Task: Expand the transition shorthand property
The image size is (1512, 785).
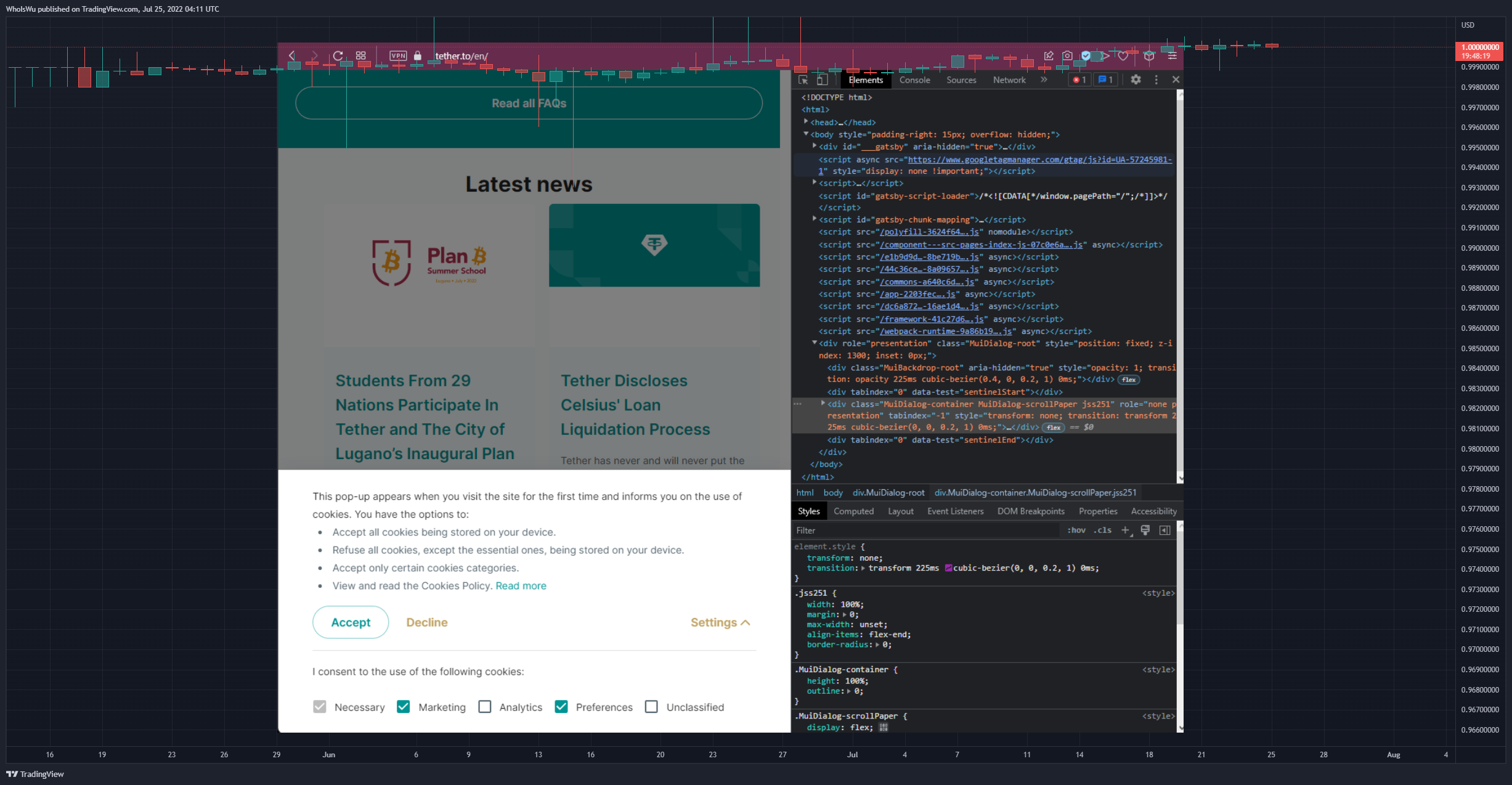Action: coord(863,568)
